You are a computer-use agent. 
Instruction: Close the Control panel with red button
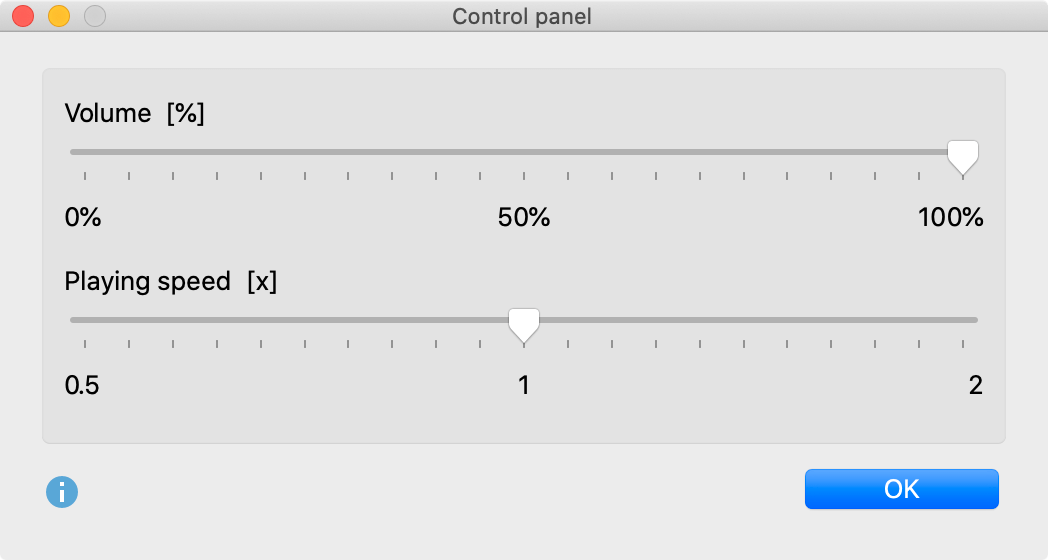tap(23, 16)
